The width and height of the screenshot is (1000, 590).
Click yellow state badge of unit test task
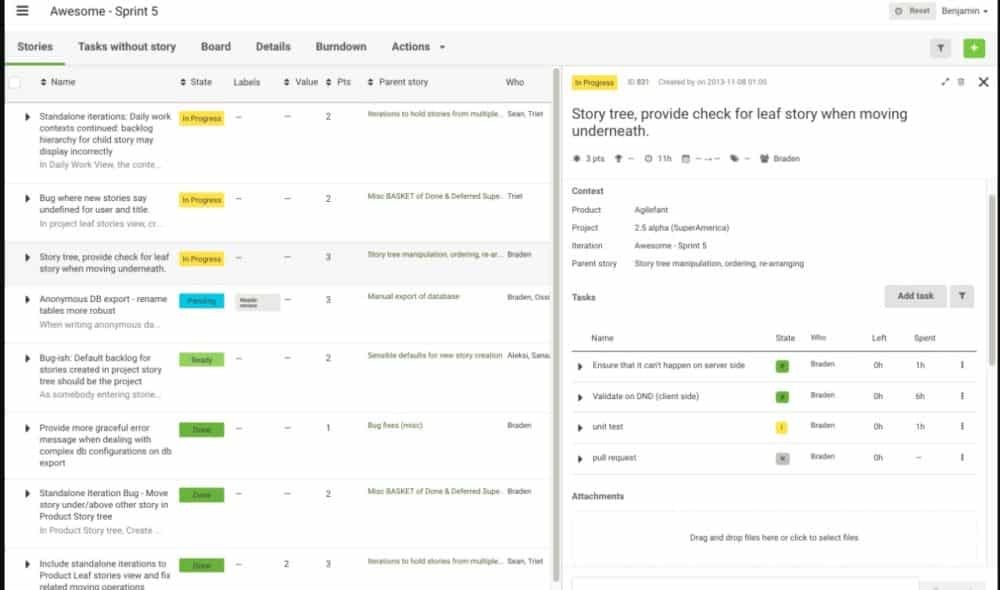[781, 427]
